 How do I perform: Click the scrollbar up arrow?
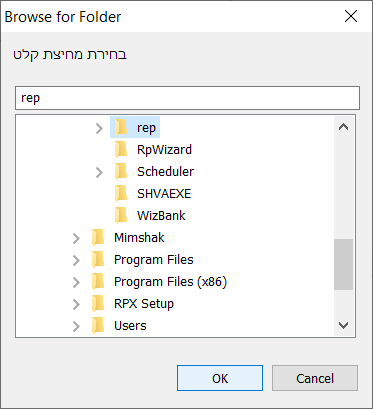point(344,127)
